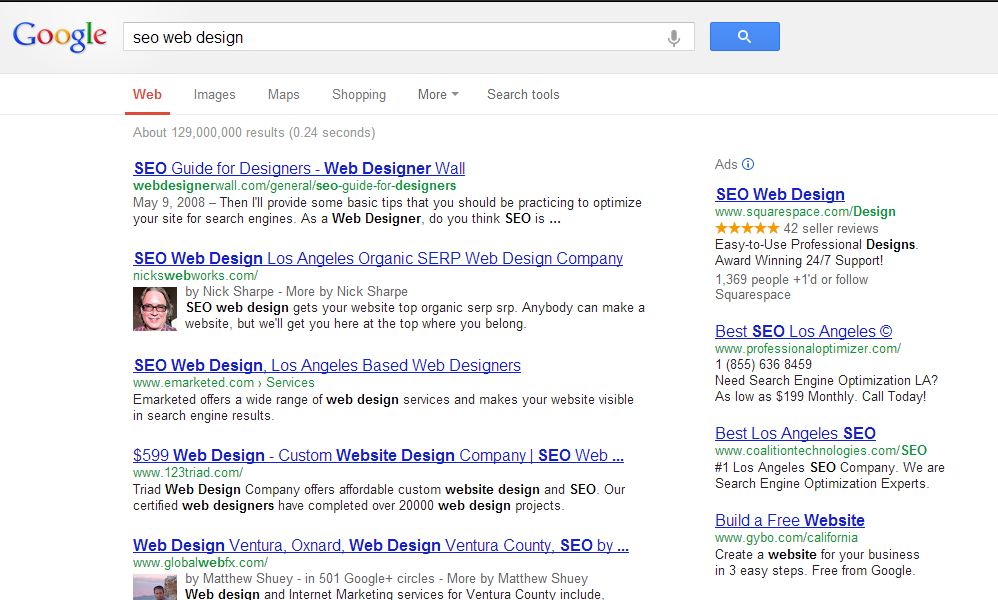
Task: Click the webdesignerwall.com green URL
Action: coord(295,186)
